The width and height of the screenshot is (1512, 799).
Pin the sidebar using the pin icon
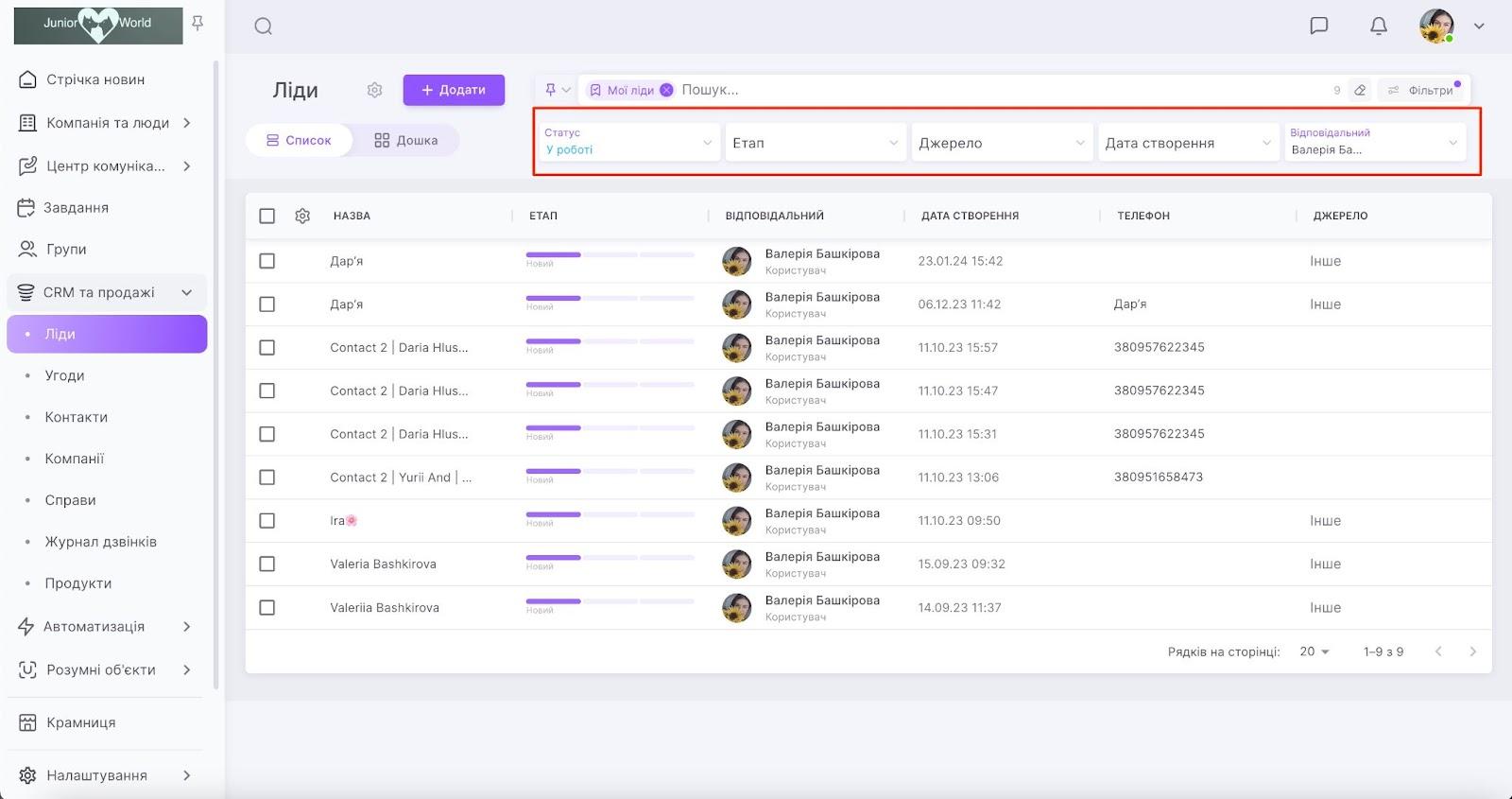[198, 23]
